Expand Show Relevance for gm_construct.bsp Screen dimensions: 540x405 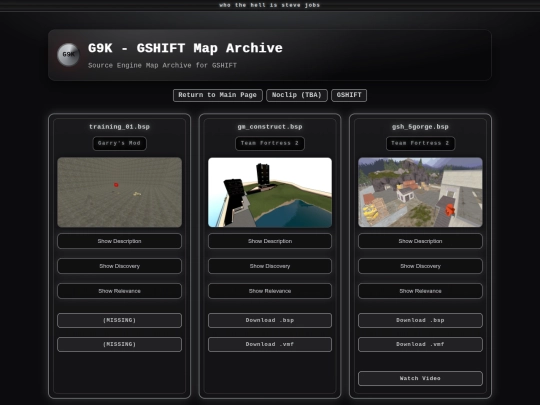pos(270,291)
